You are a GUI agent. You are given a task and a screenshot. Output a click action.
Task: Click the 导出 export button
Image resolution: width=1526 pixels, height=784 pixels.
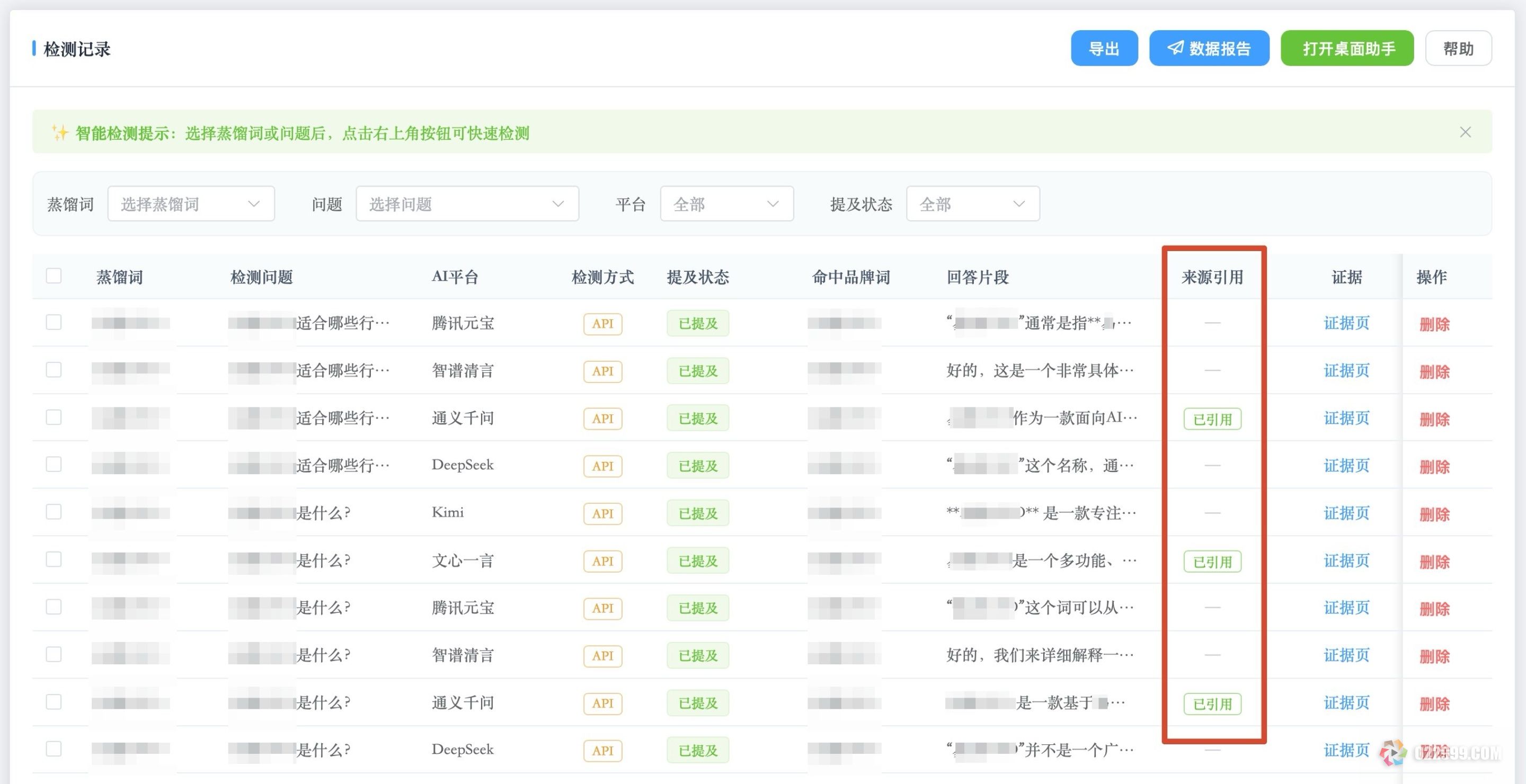(x=1104, y=49)
